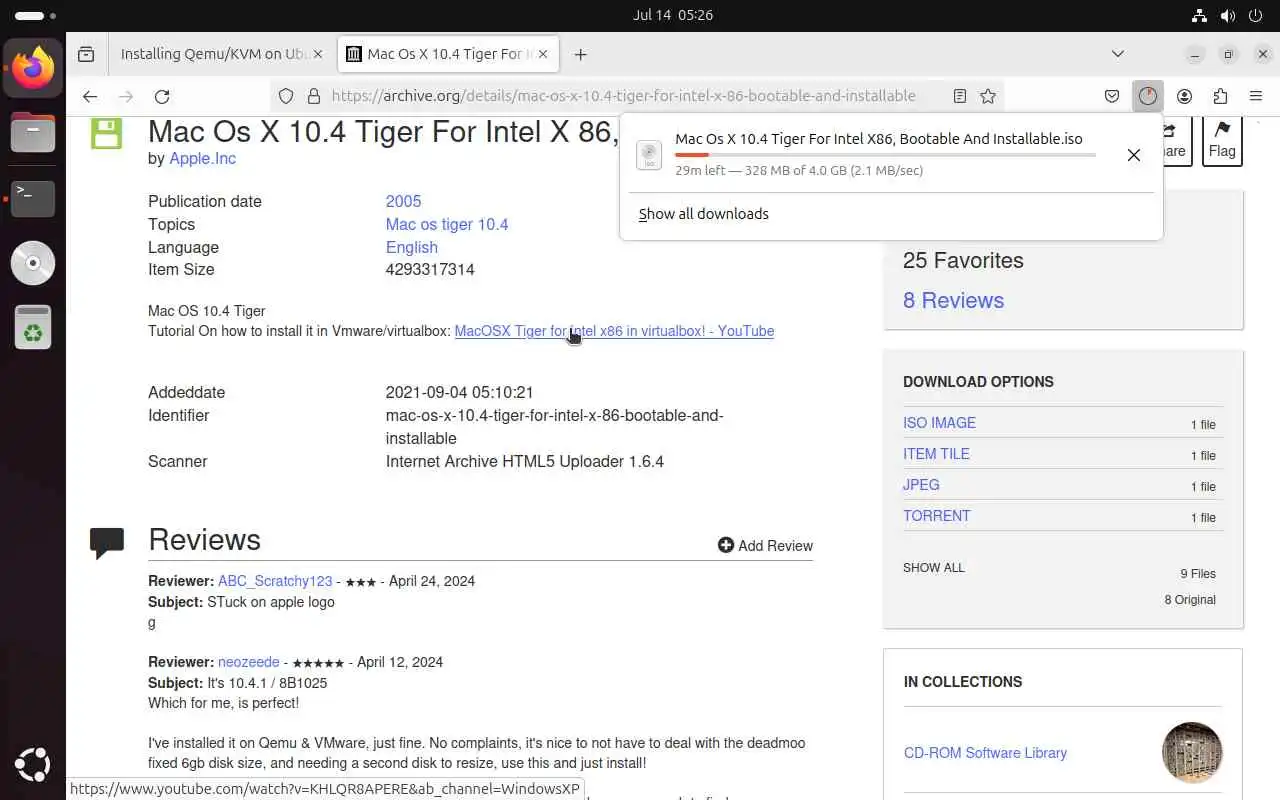Open CD-ROM Software Library collection link

[x=985, y=753]
